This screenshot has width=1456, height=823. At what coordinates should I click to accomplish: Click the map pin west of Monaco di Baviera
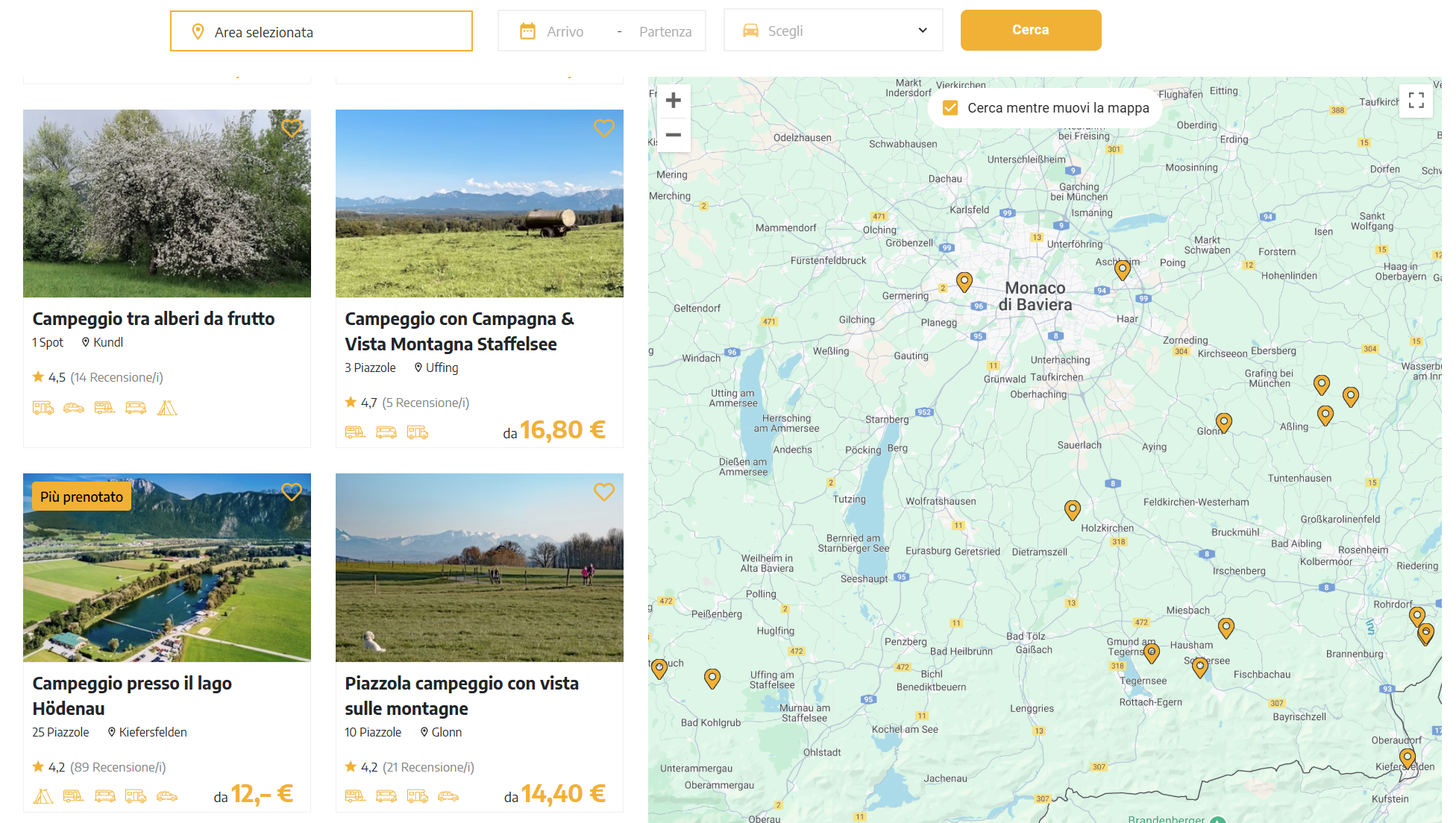(964, 281)
